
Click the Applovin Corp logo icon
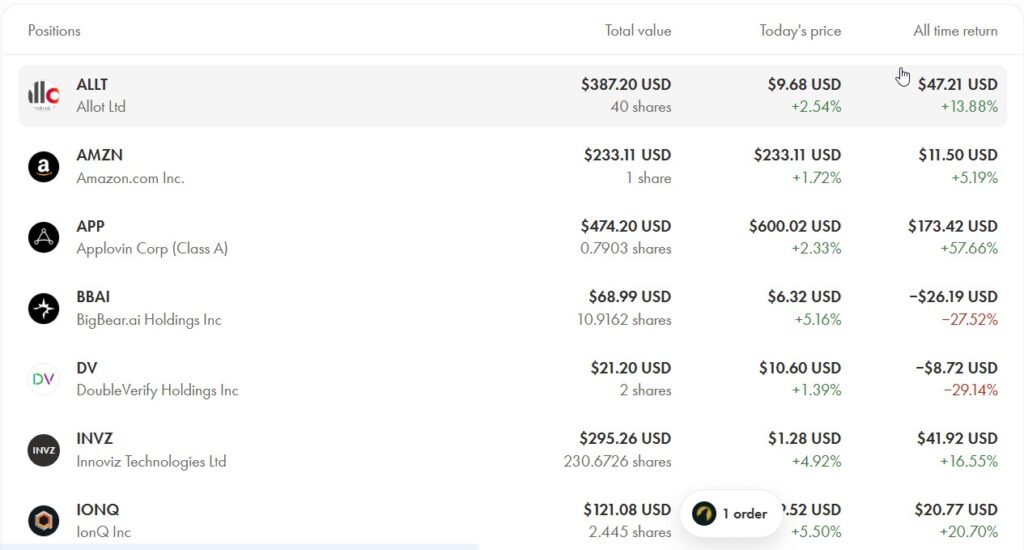click(44, 237)
